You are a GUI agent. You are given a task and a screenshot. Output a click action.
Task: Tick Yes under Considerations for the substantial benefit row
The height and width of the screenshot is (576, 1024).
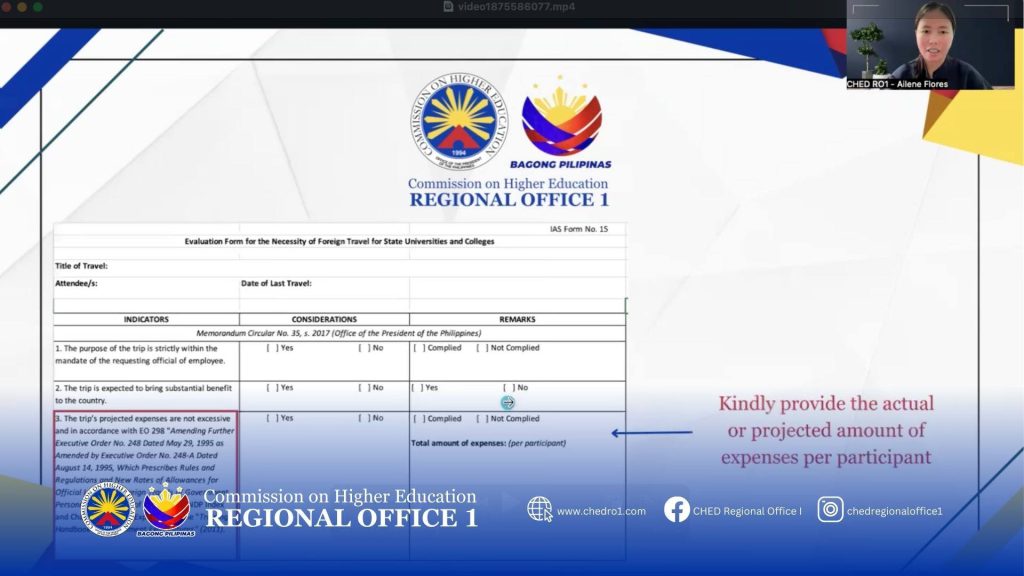pos(272,388)
